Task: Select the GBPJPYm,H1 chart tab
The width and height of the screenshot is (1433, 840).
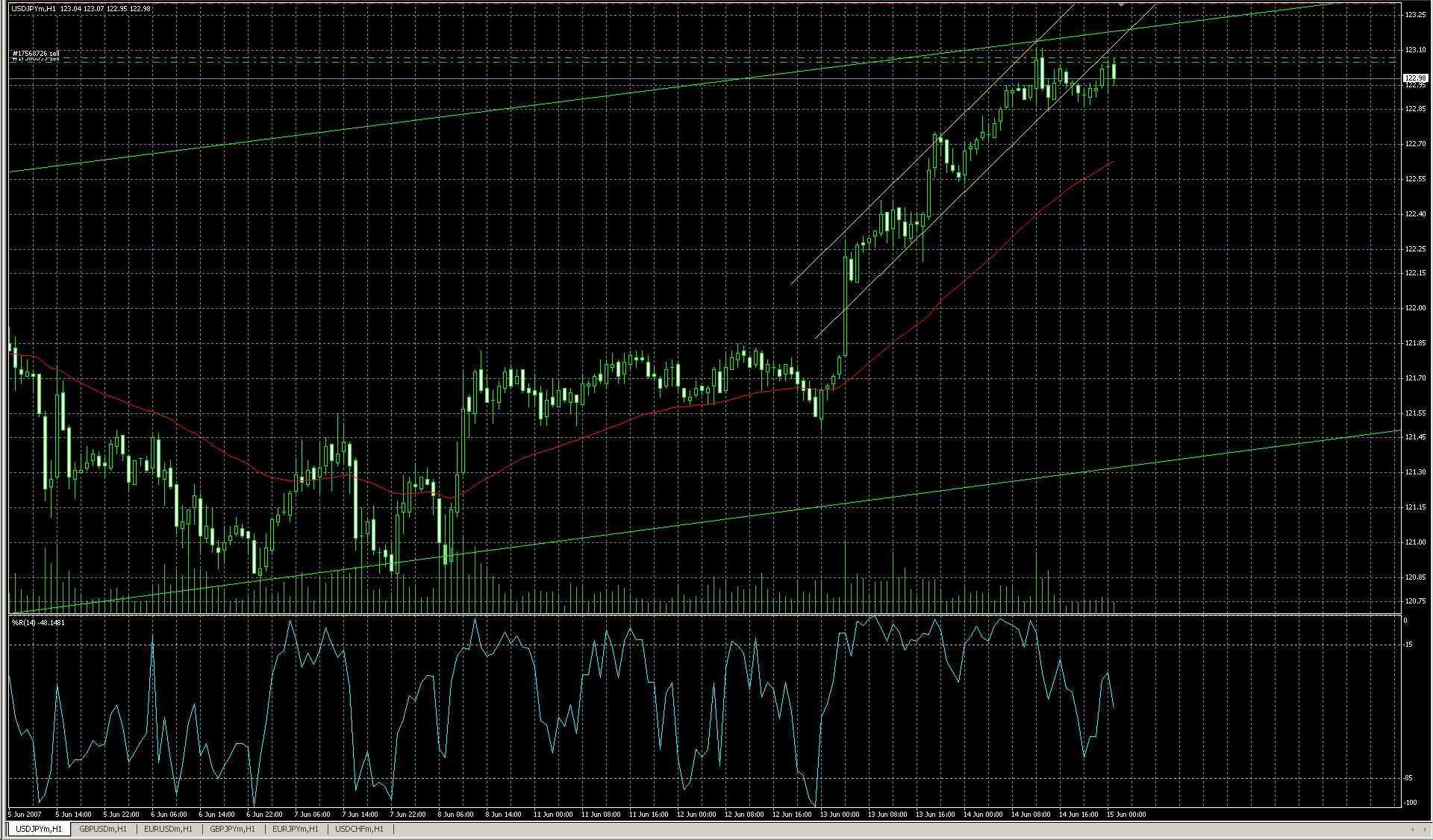Action: [x=232, y=829]
